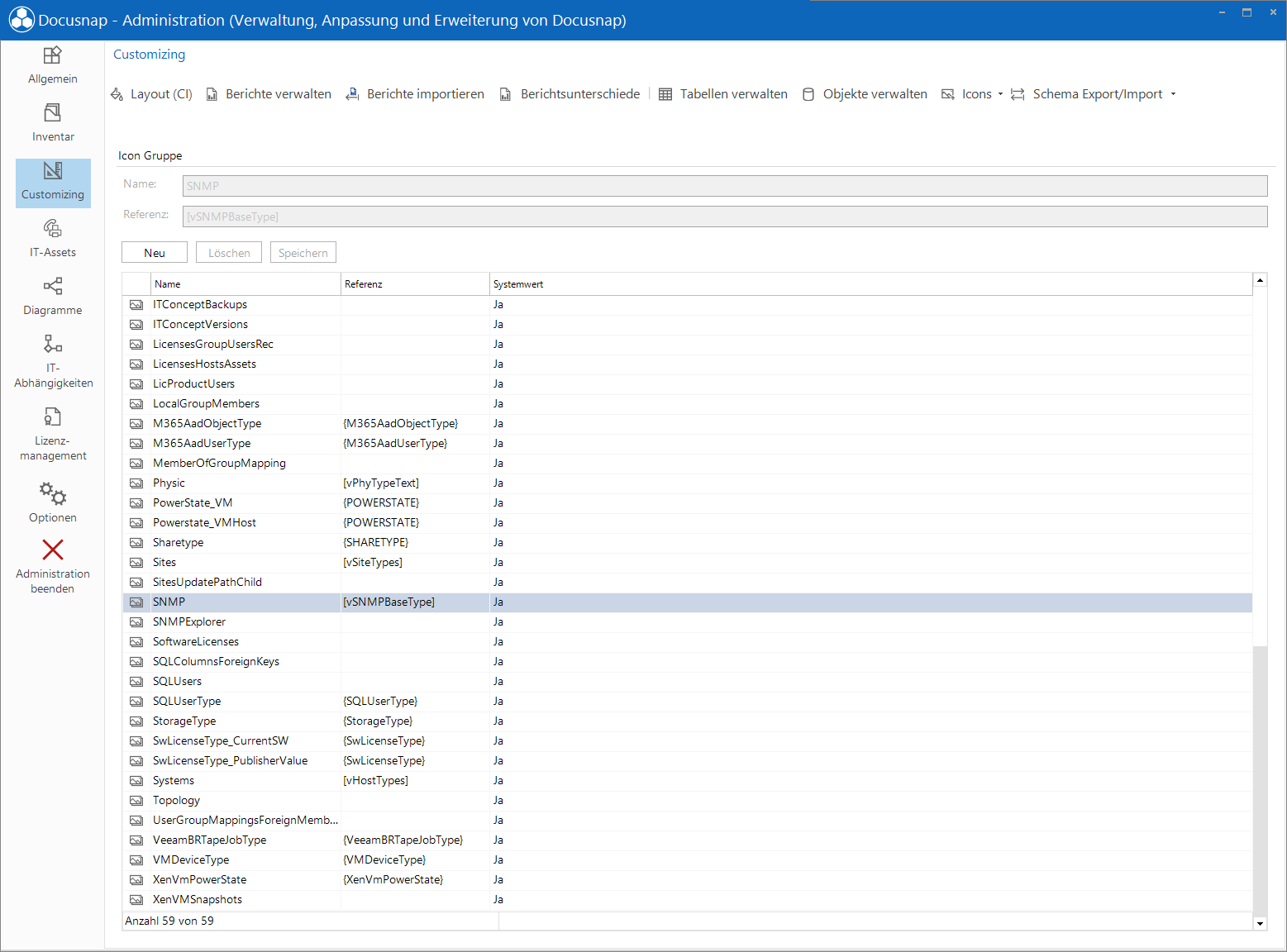The image size is (1287, 952).
Task: Open the Diagramme sidebar section
Action: (x=53, y=297)
